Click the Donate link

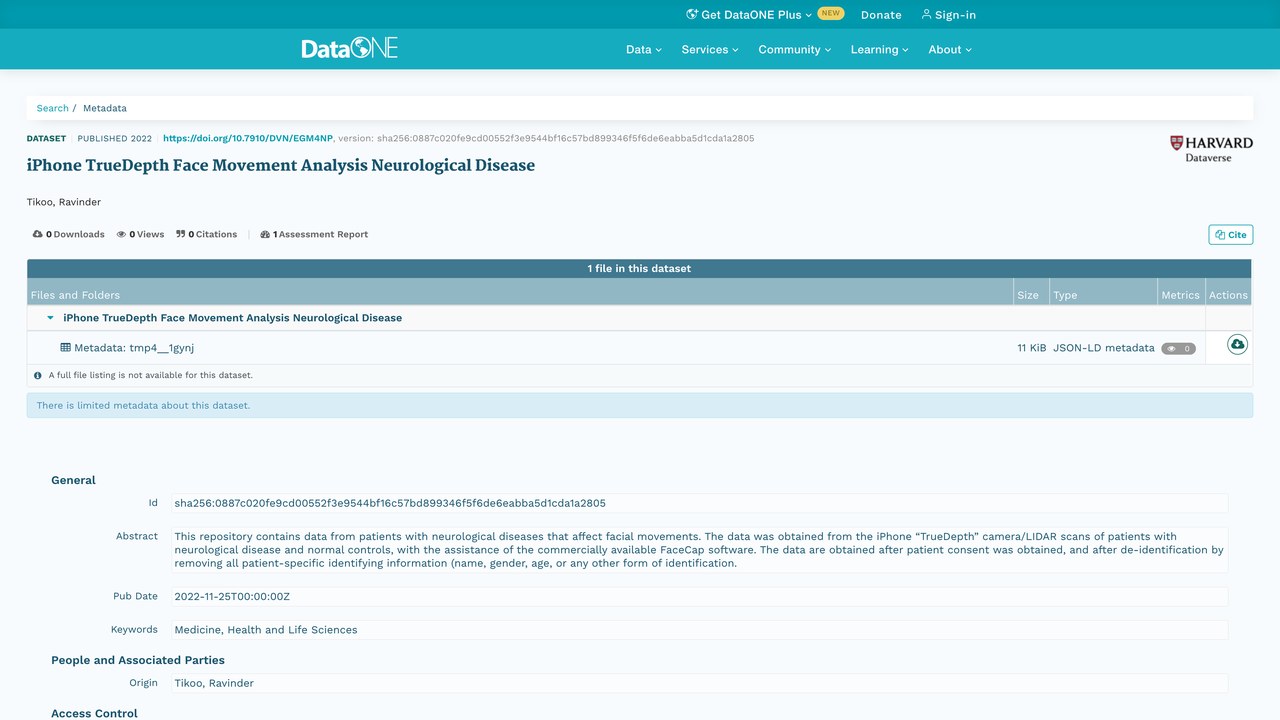tap(881, 15)
